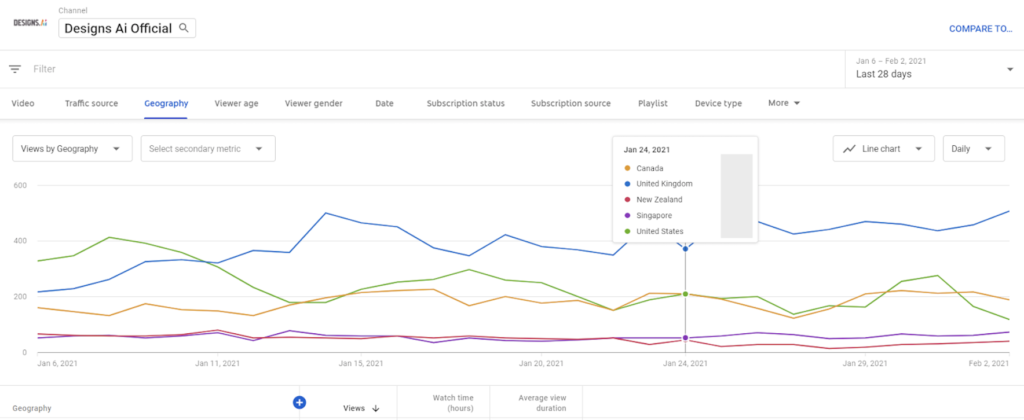Switch to the Traffic source tab

coord(91,103)
